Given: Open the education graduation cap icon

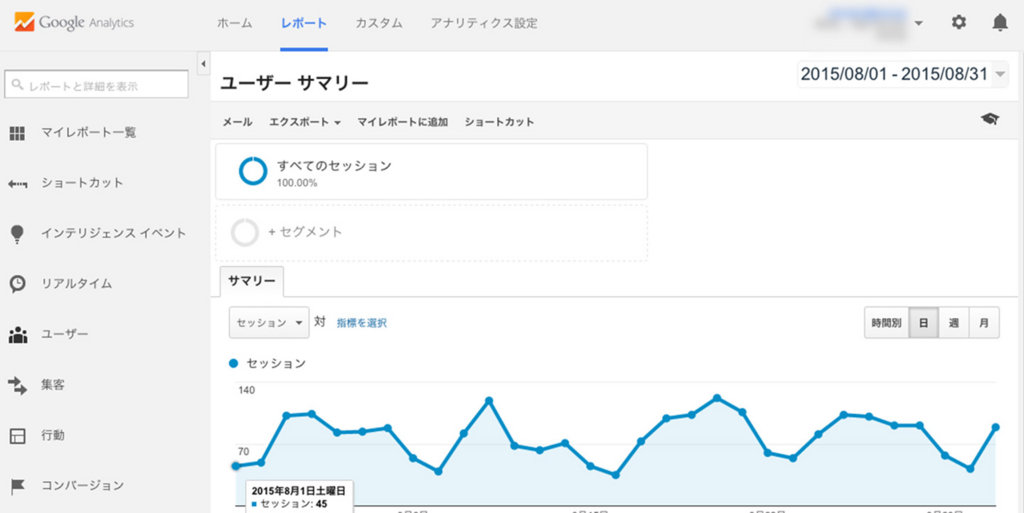Looking at the screenshot, I should pos(990,119).
